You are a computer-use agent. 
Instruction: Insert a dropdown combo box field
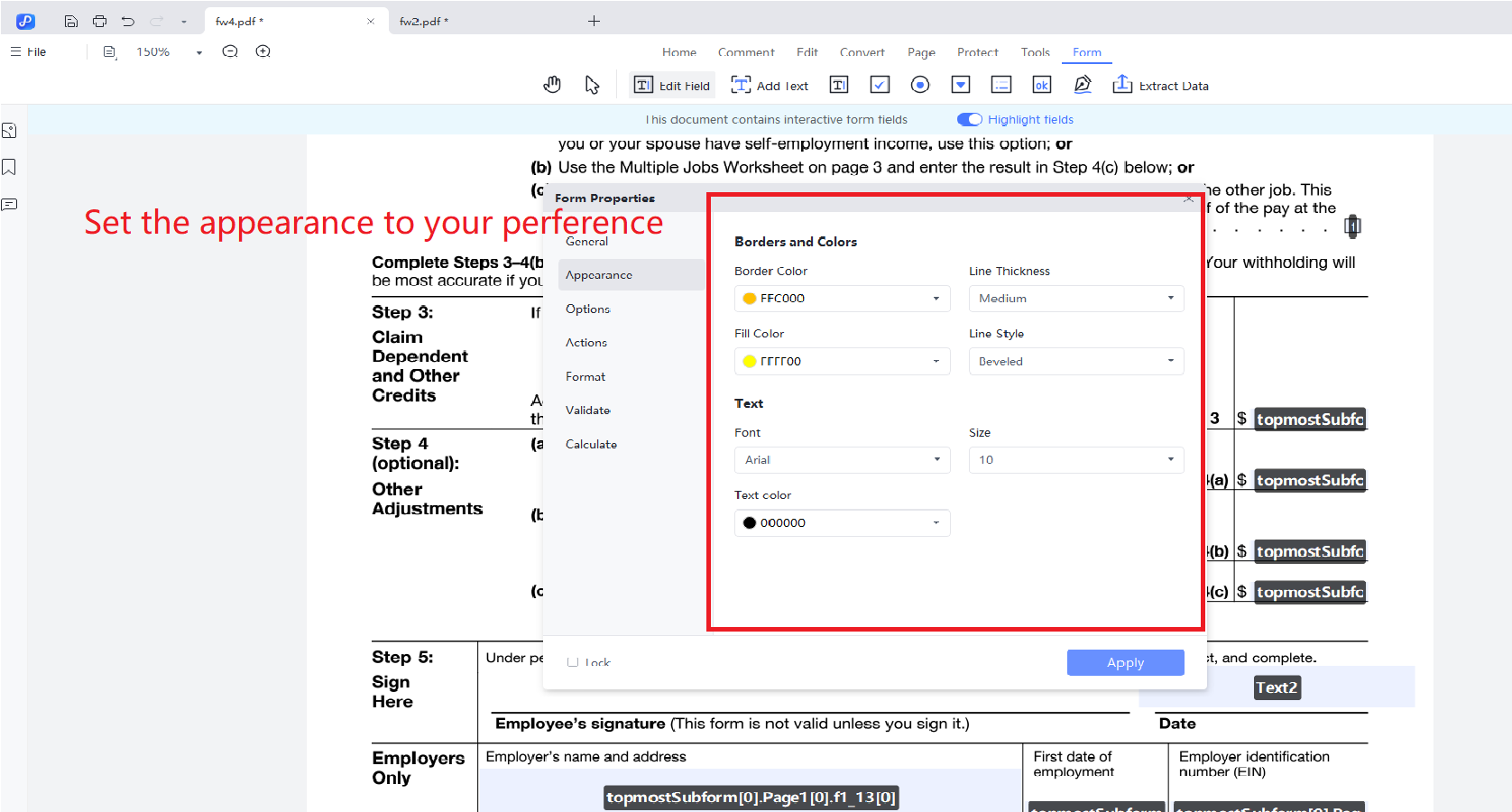[x=961, y=85]
